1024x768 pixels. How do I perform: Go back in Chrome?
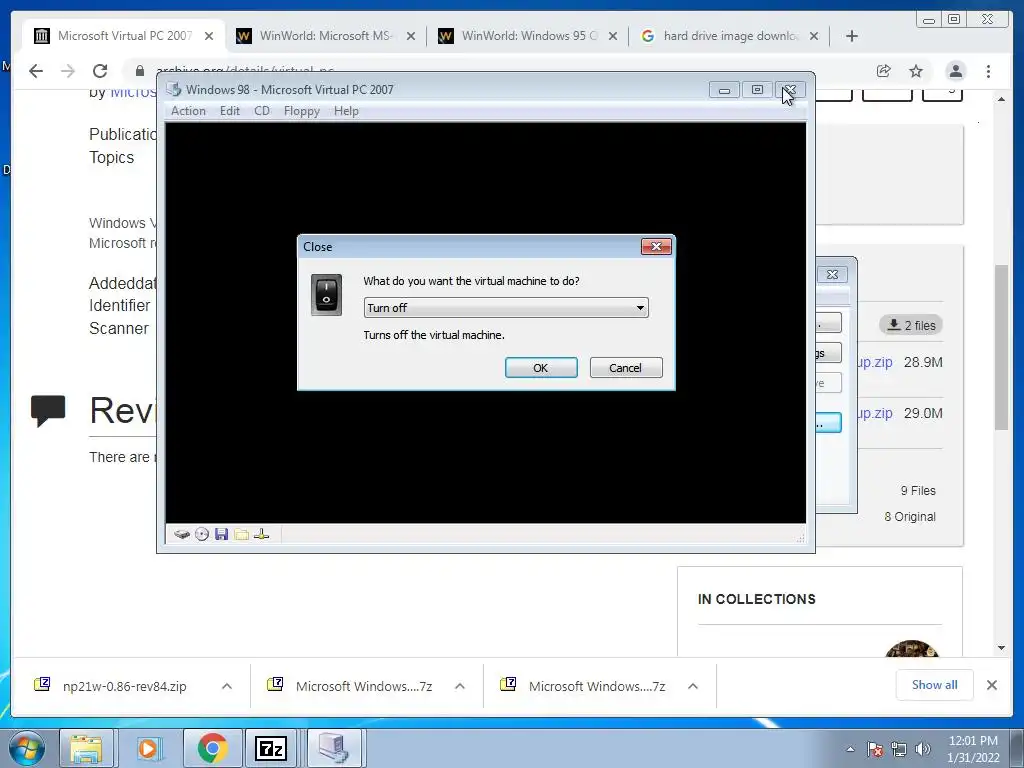tap(36, 71)
